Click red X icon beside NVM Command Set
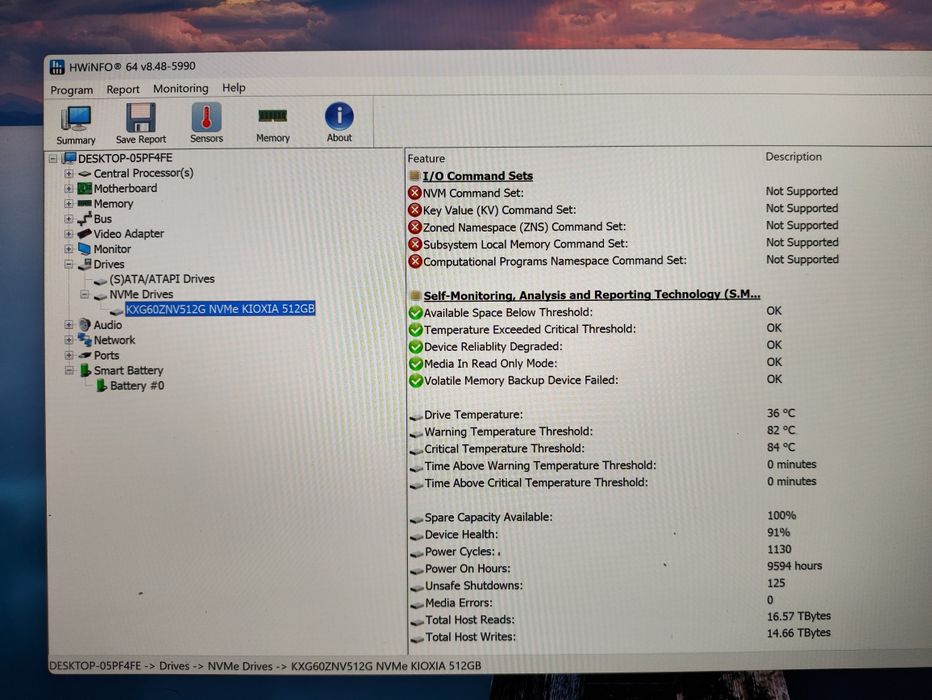The image size is (932, 700). point(415,193)
